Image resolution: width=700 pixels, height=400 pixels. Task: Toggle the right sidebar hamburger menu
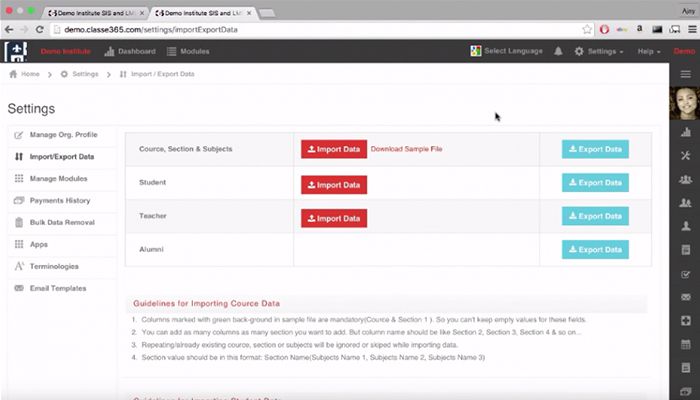686,74
